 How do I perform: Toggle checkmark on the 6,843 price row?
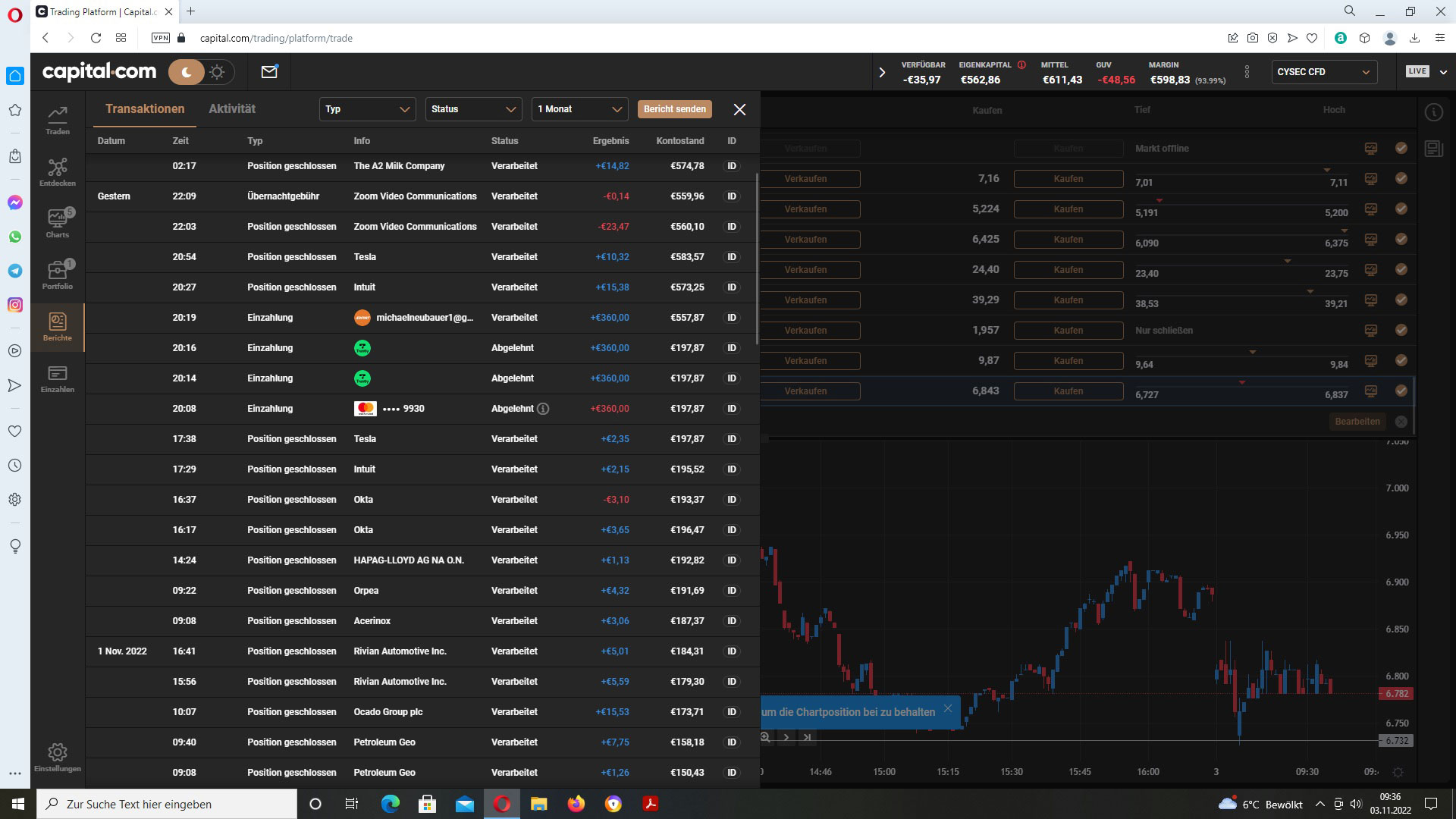(x=1401, y=391)
